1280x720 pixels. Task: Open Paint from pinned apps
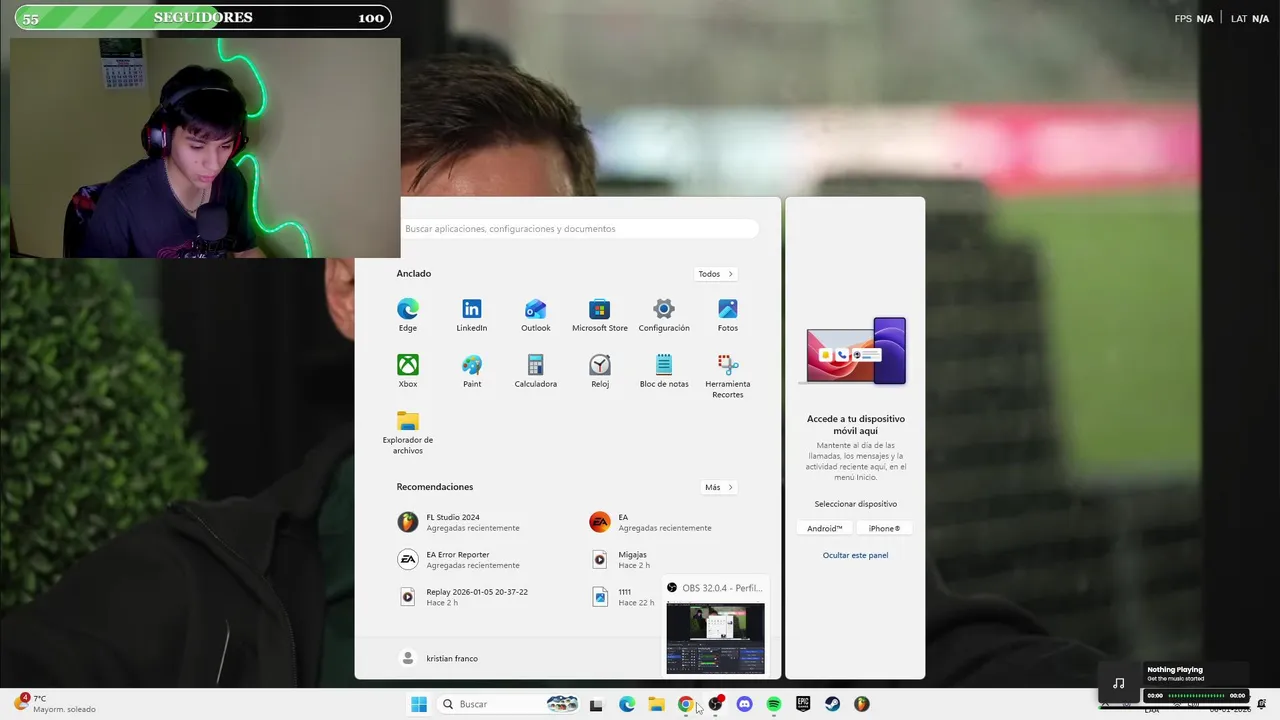pyautogui.click(x=472, y=371)
